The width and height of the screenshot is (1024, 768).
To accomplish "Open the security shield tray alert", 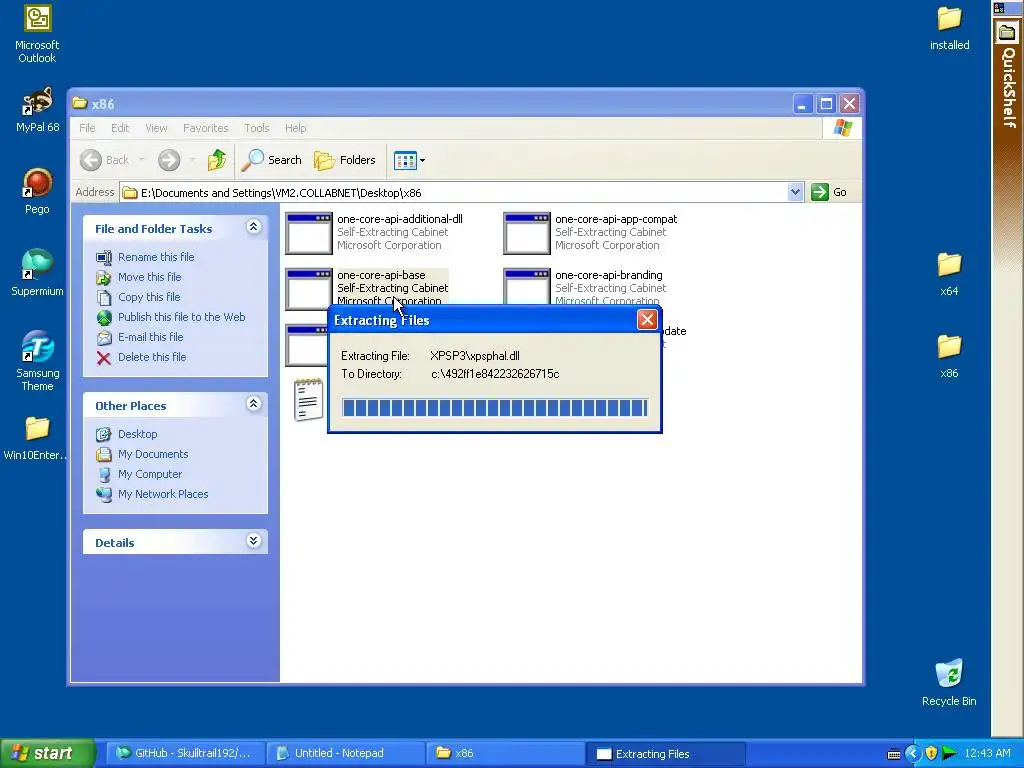I will [931, 754].
